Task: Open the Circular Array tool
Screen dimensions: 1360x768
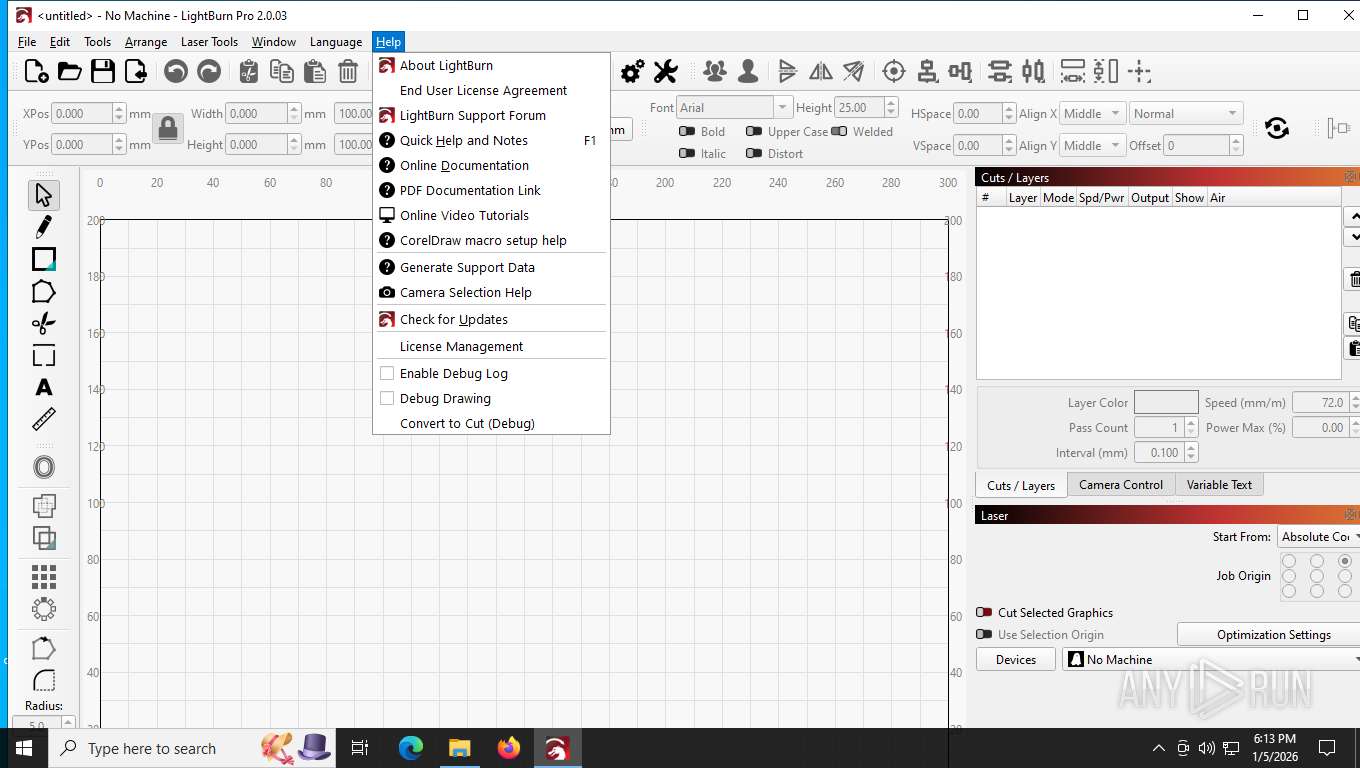Action: (43, 609)
